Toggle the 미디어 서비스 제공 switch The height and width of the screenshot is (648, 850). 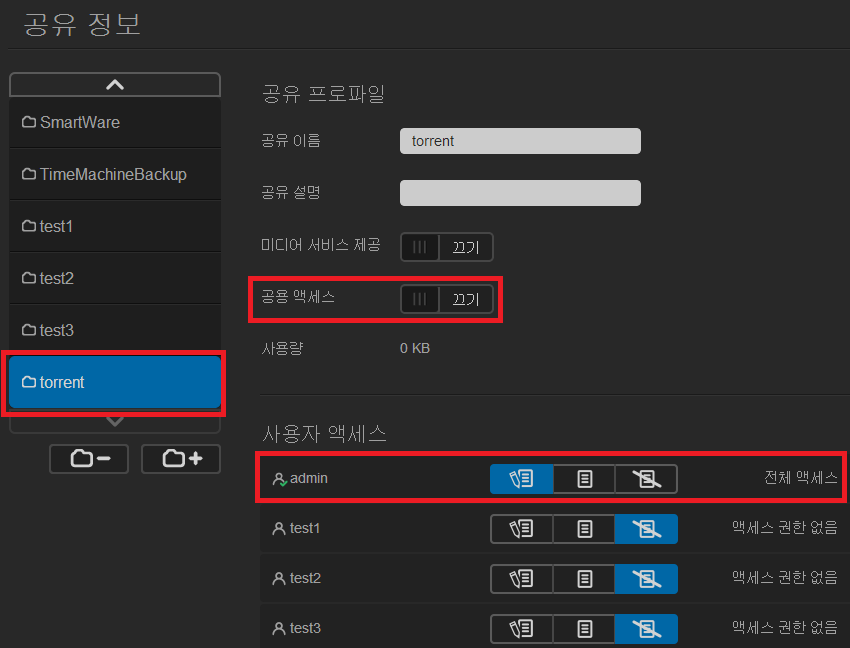click(446, 247)
